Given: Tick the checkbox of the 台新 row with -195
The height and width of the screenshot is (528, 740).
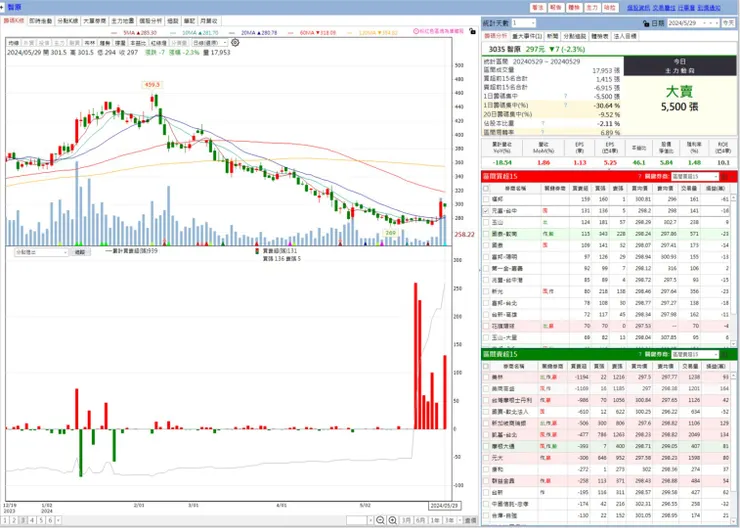Looking at the screenshot, I should click(x=486, y=492).
